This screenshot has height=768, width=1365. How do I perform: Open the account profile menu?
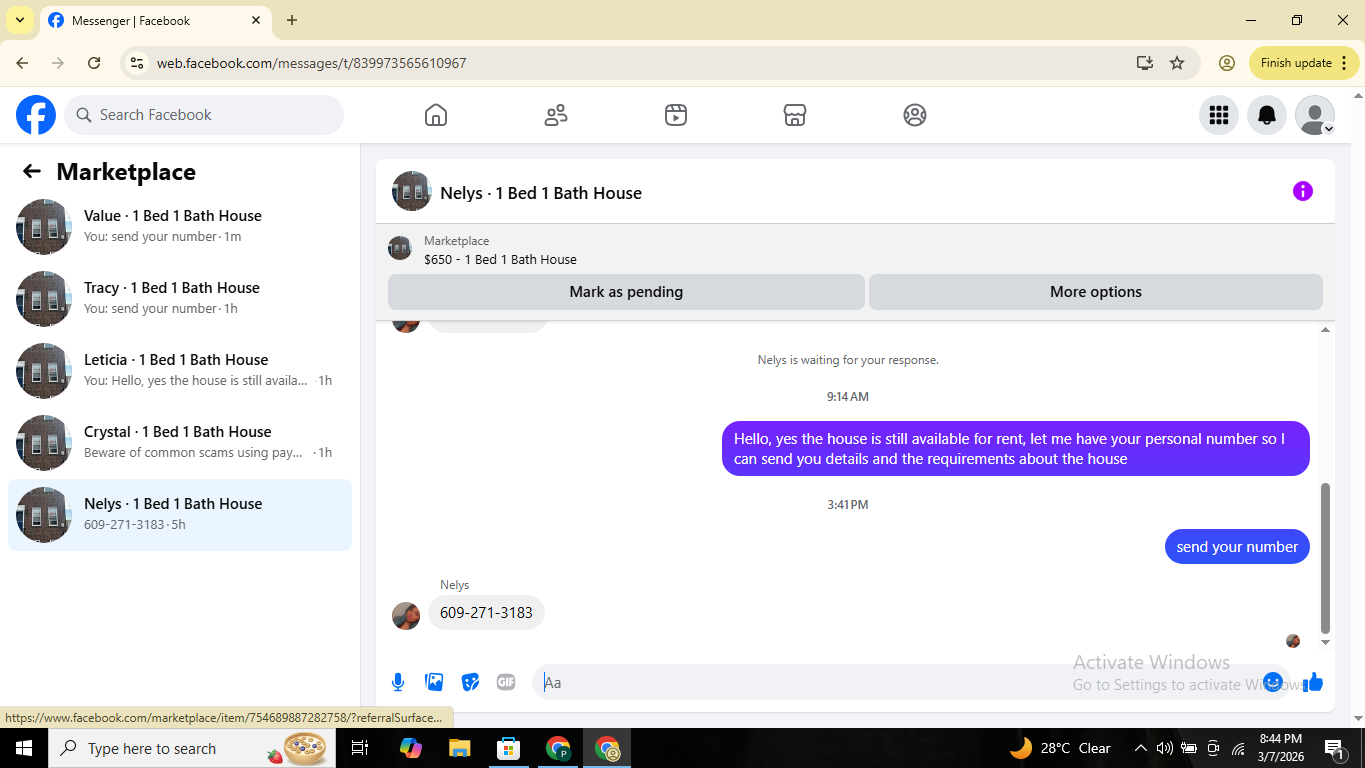1315,115
